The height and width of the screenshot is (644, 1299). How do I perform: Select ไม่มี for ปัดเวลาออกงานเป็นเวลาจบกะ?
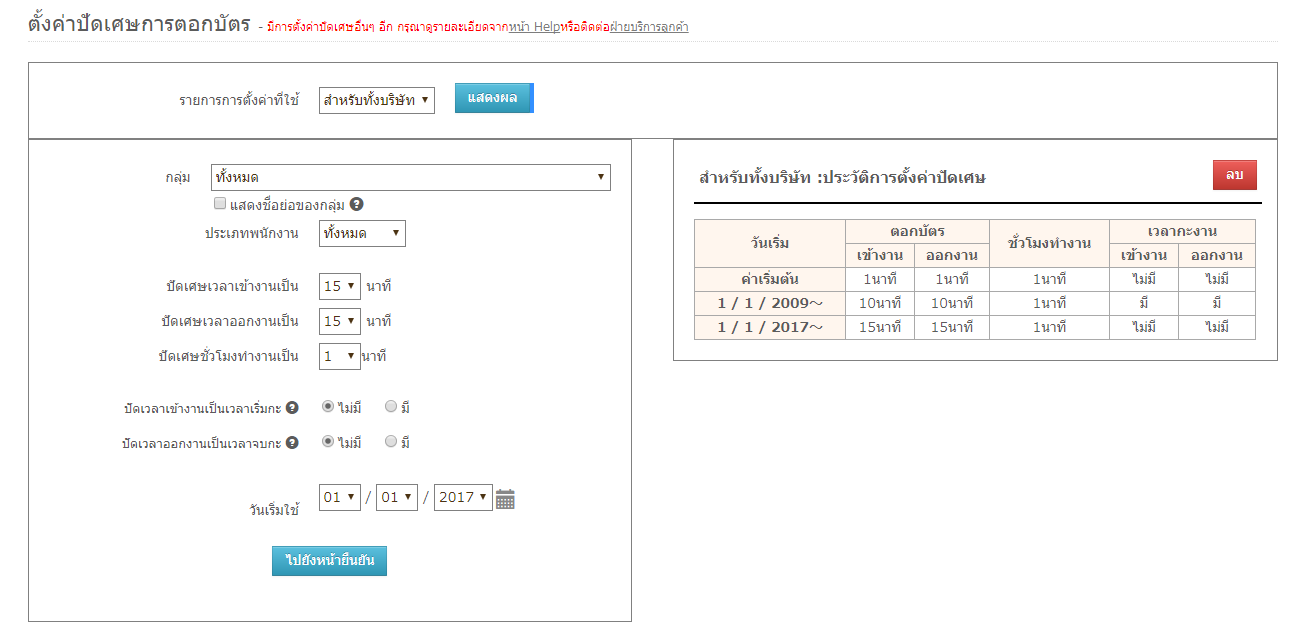coord(328,442)
